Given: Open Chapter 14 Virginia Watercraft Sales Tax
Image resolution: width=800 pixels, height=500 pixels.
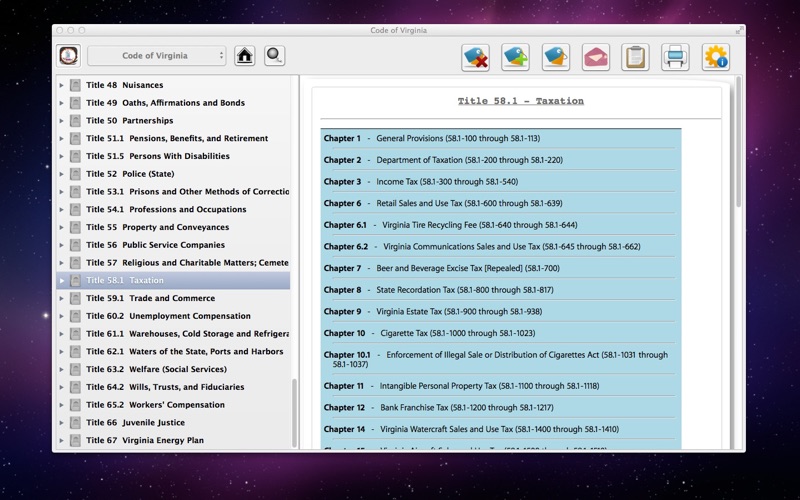Looking at the screenshot, I should 471,430.
